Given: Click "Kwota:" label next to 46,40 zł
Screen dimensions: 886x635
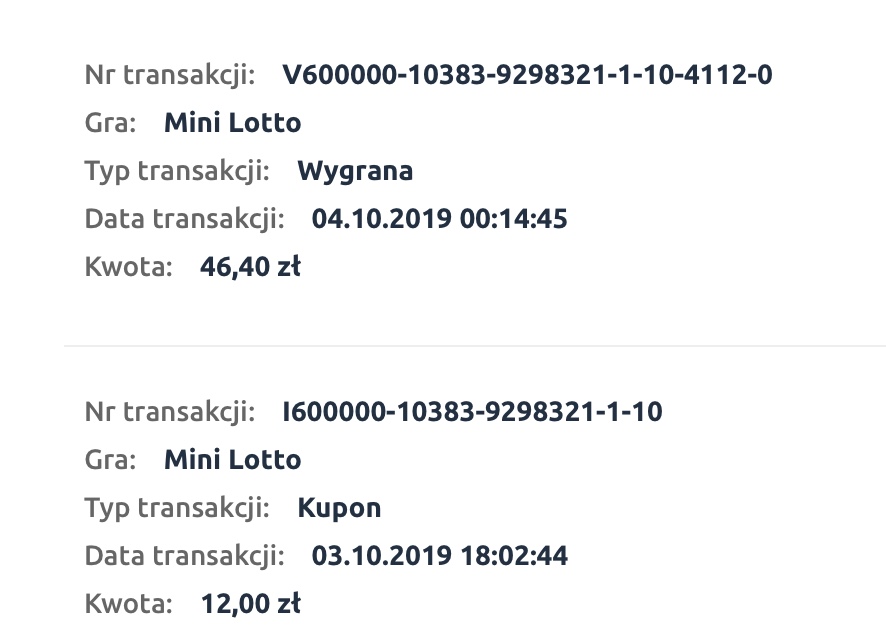Looking at the screenshot, I should (x=129, y=267).
